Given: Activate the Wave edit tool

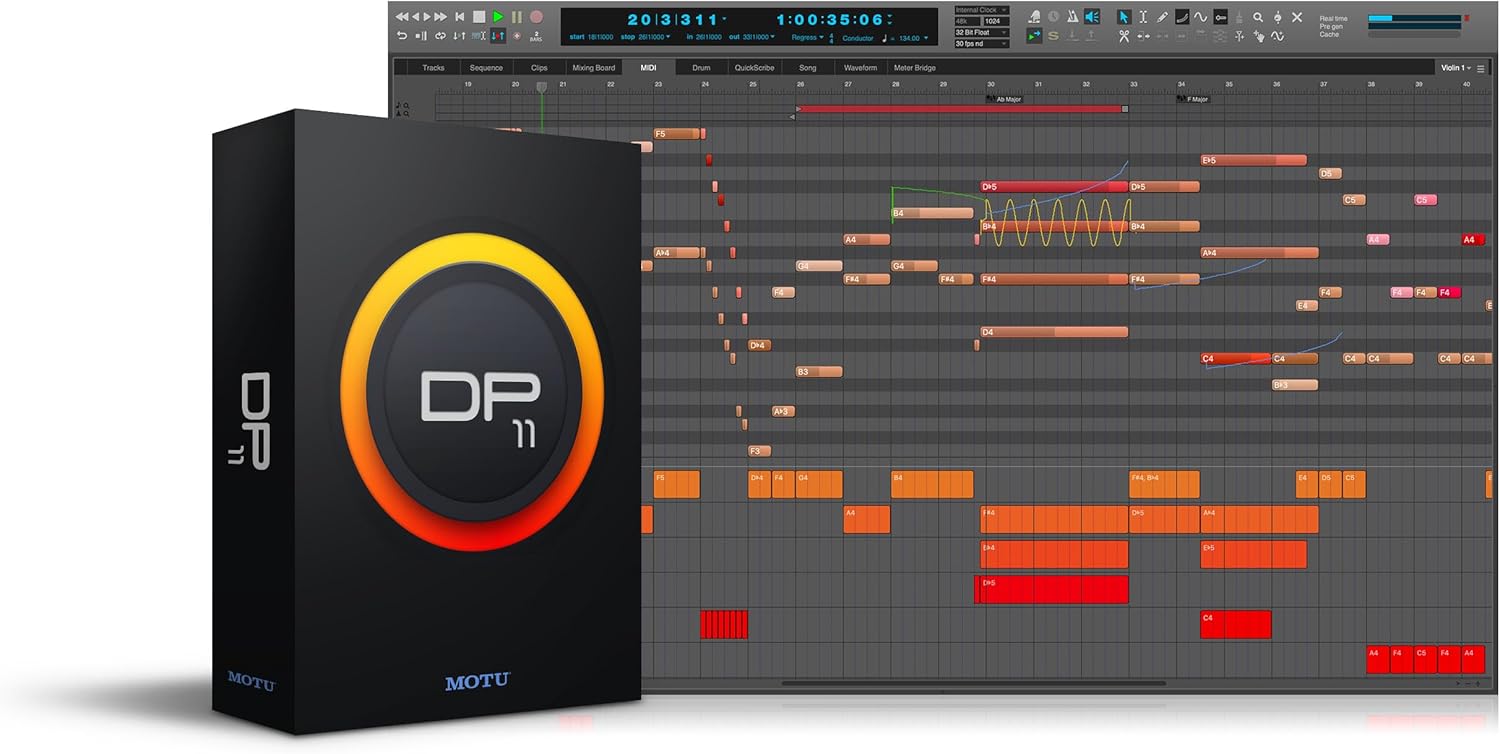Looking at the screenshot, I should [x=1201, y=16].
